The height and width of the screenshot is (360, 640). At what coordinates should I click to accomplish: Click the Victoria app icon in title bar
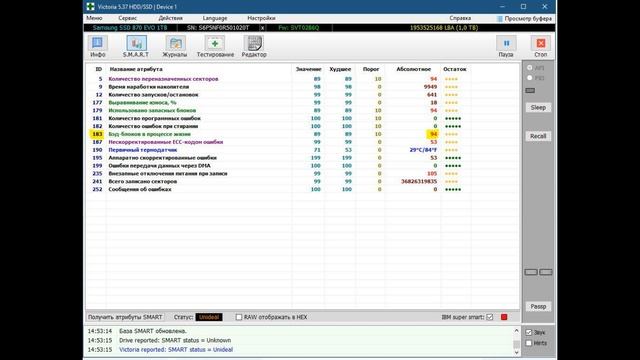pos(91,7)
